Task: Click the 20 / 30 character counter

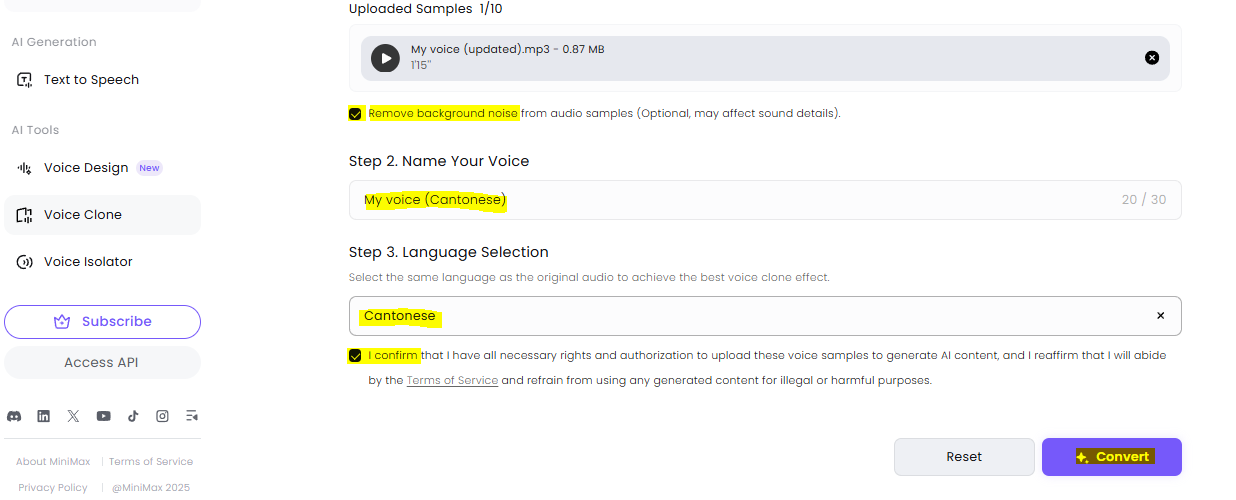Action: pos(1144,200)
